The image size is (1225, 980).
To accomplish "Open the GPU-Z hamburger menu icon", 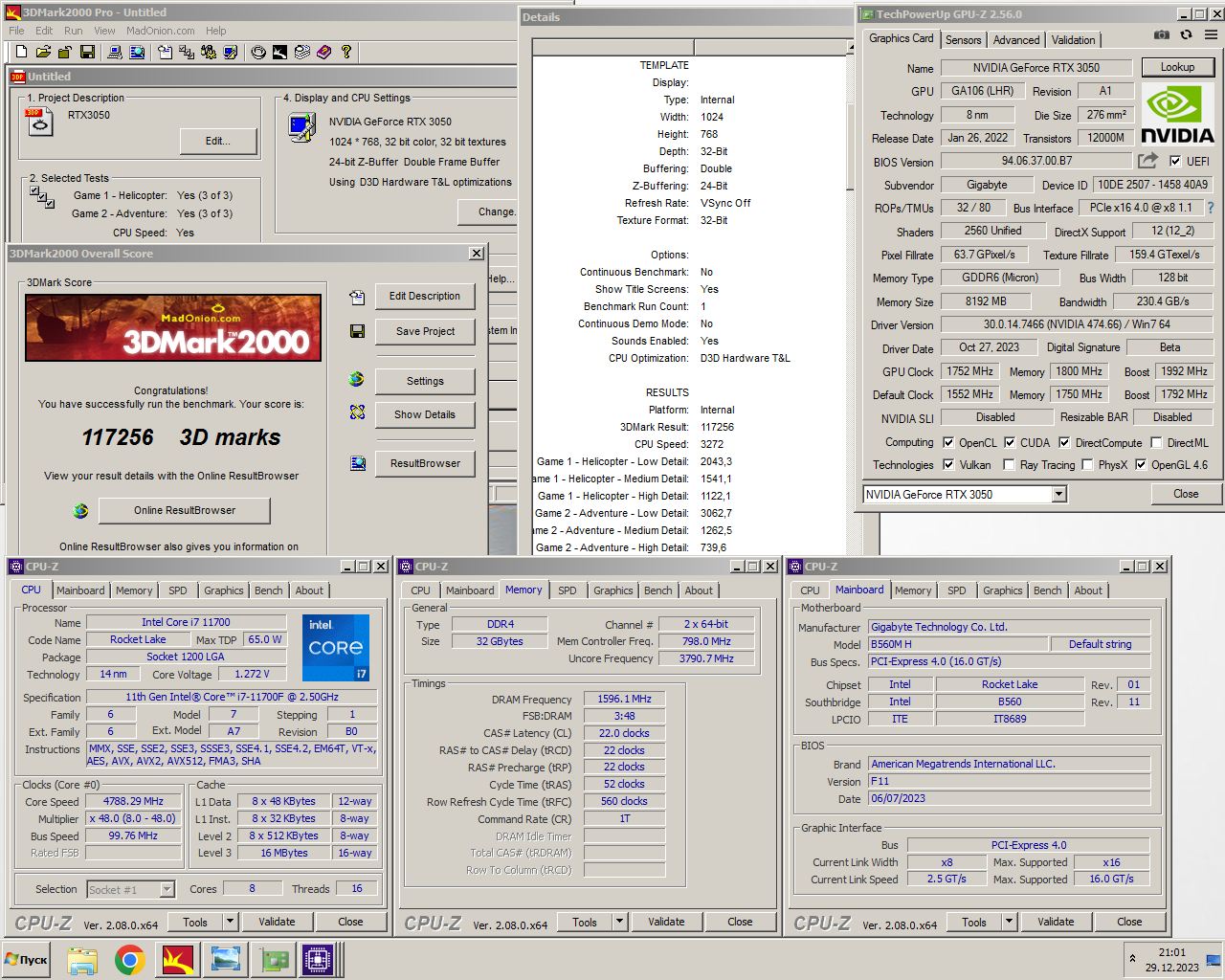I will pyautogui.click(x=1211, y=34).
